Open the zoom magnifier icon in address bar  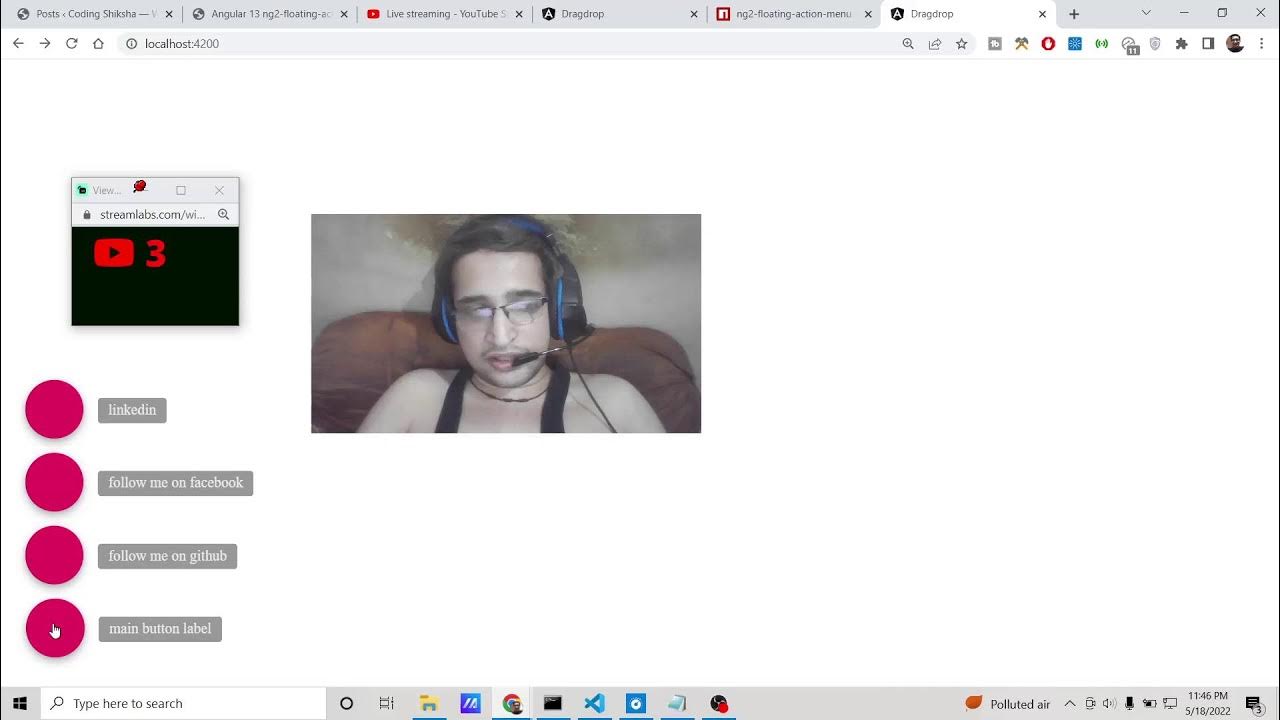pyautogui.click(x=908, y=44)
